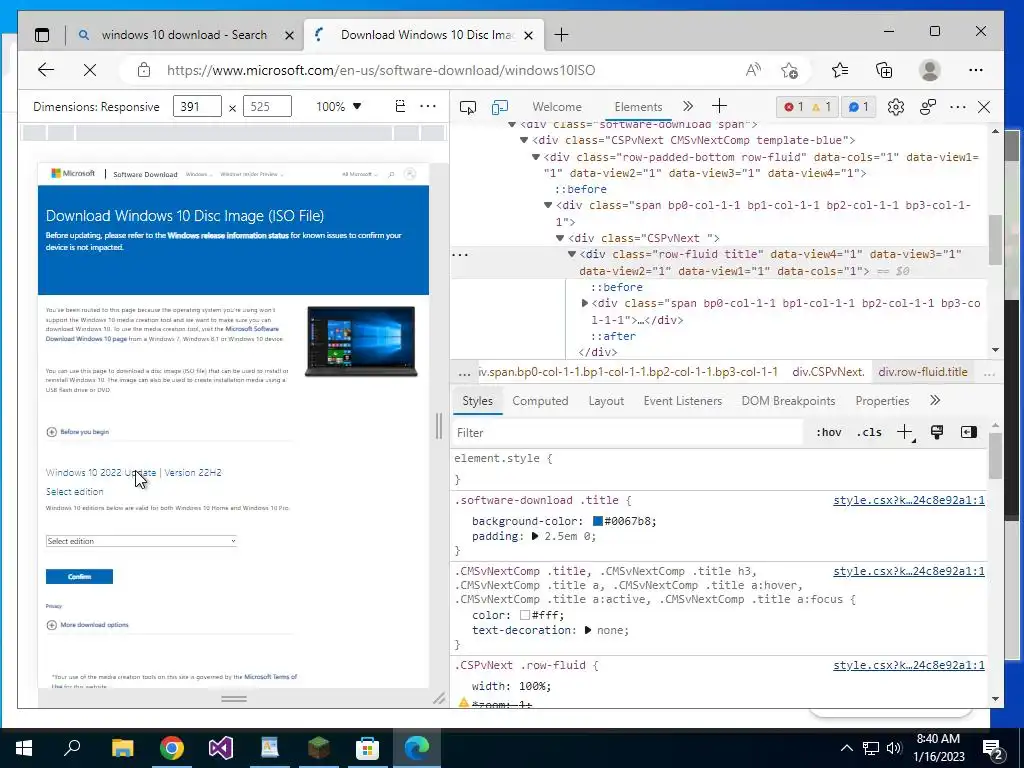Screen dimensions: 1024x768
Task: Toggle computed styles sidebar pane
Action: (969, 432)
